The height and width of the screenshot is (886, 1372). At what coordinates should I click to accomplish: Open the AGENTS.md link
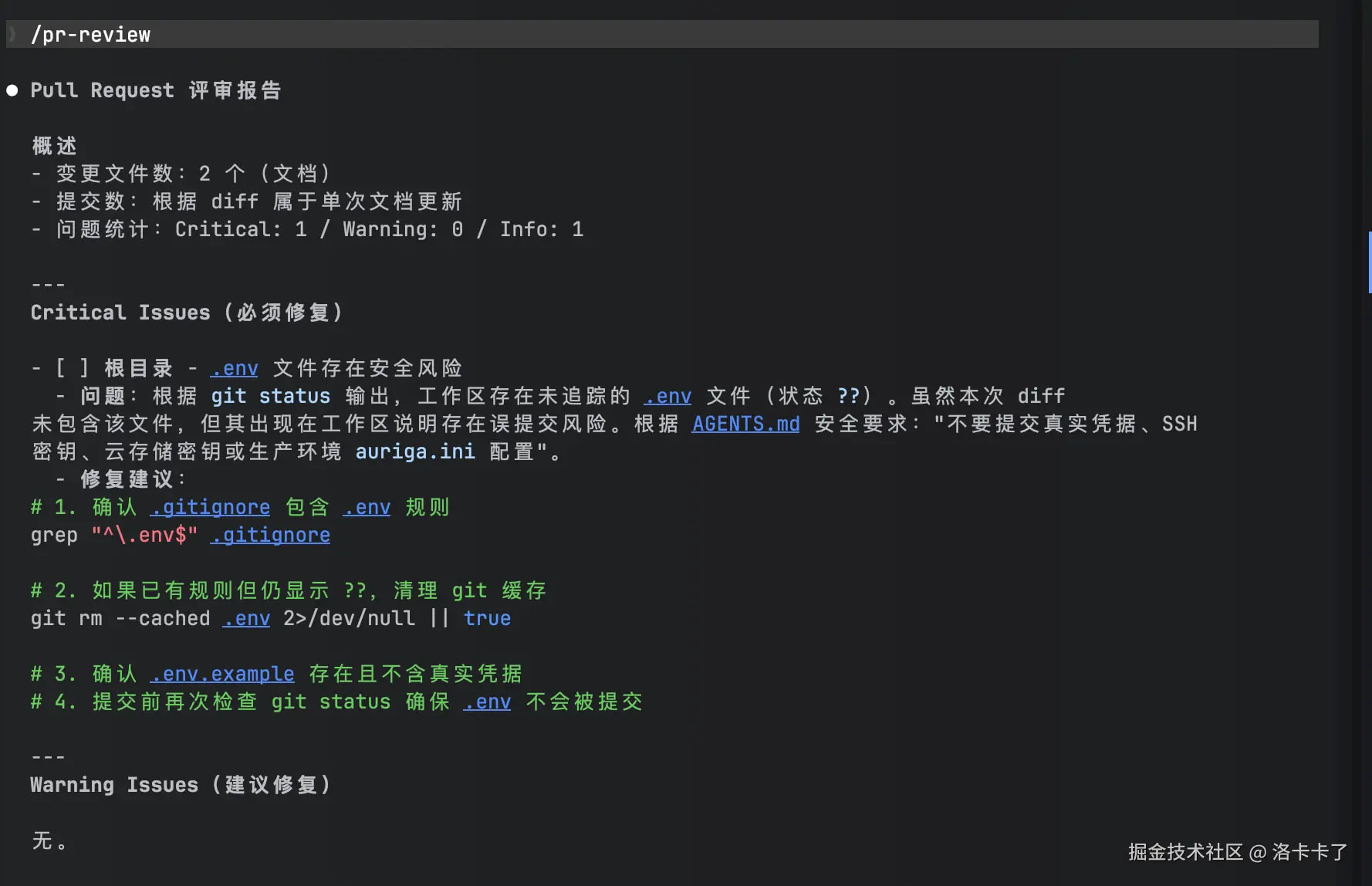(x=745, y=424)
